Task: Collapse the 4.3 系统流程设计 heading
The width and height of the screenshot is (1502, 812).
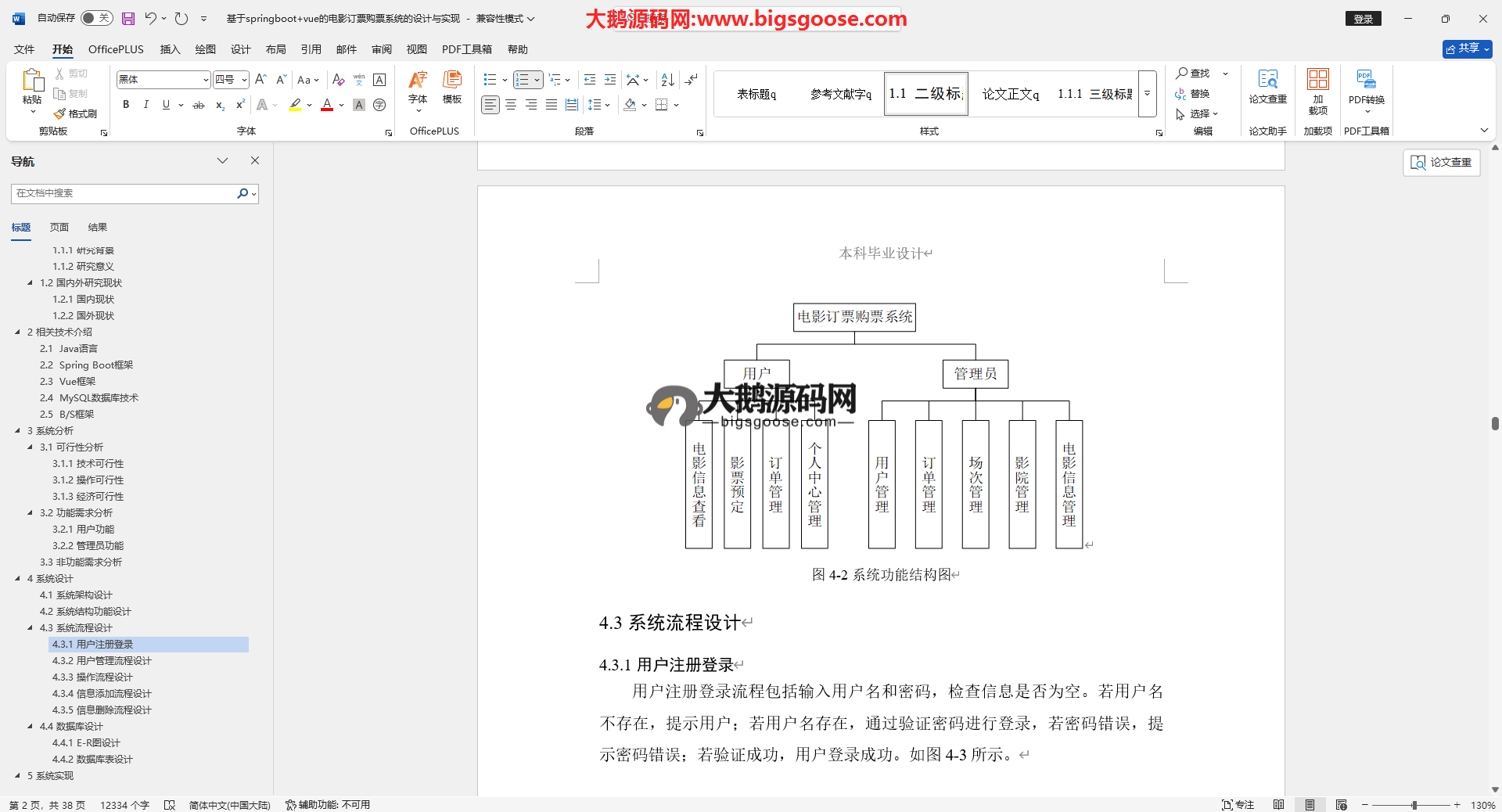Action: 31,628
